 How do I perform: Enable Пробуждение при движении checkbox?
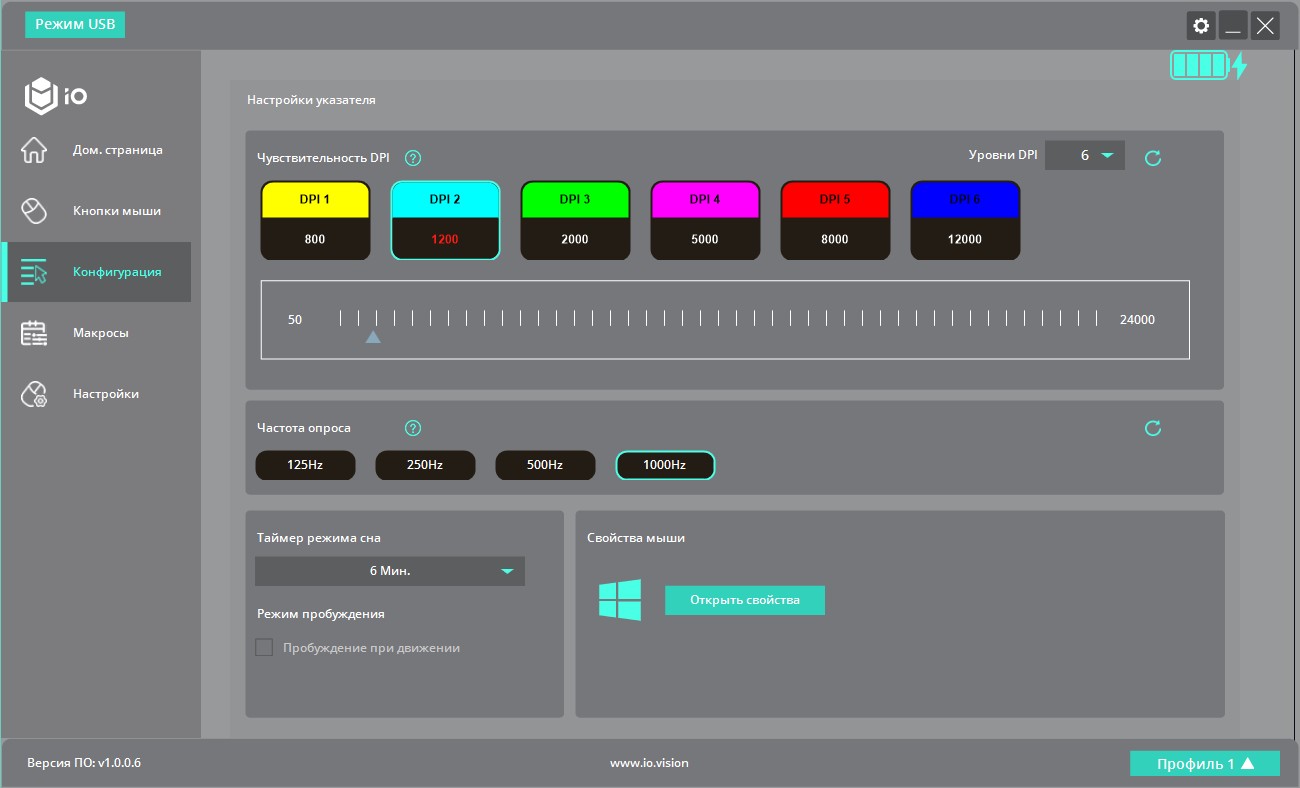click(264, 647)
